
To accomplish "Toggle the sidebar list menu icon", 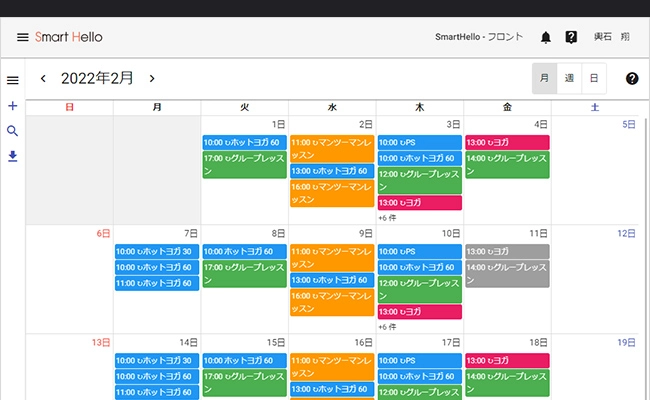I will pos(13,80).
